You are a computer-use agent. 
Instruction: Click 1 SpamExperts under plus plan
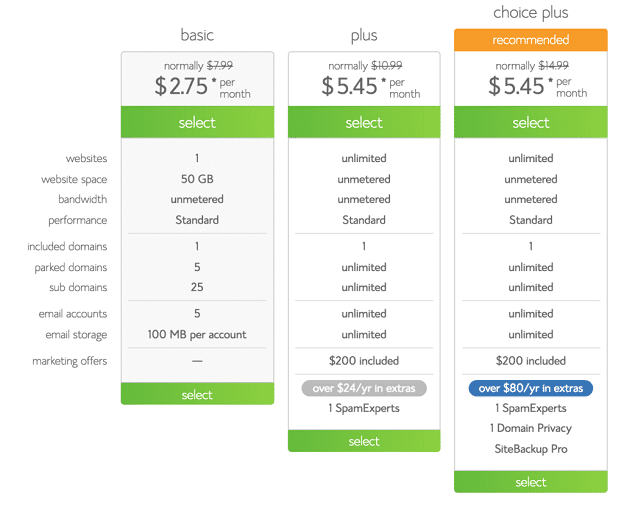tap(364, 408)
